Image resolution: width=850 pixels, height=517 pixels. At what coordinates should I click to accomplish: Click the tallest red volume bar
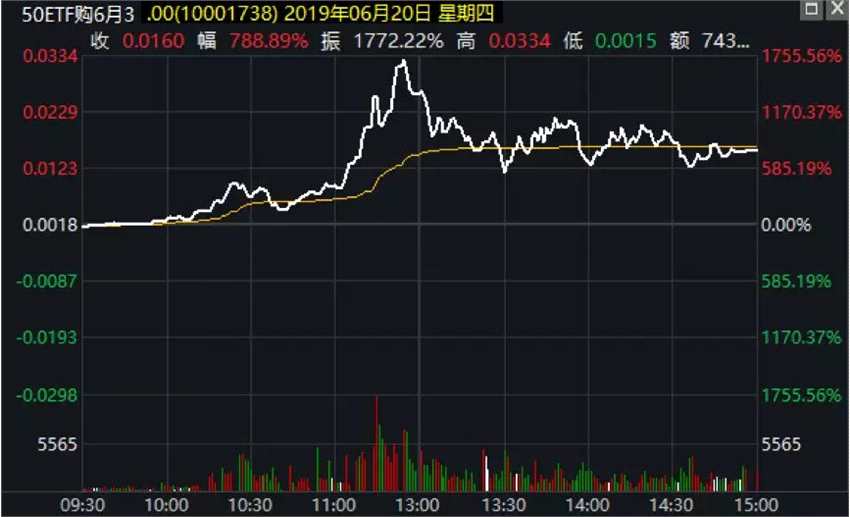(376, 443)
